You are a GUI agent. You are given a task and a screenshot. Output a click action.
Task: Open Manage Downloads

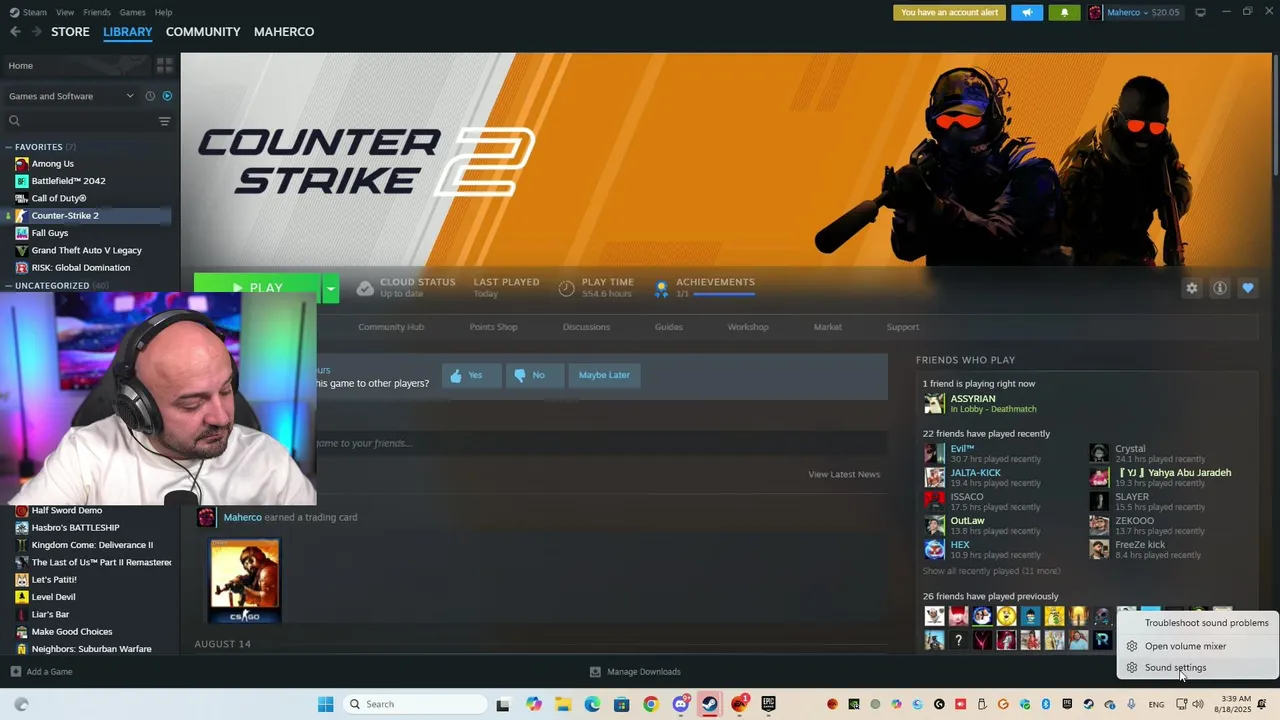635,672
